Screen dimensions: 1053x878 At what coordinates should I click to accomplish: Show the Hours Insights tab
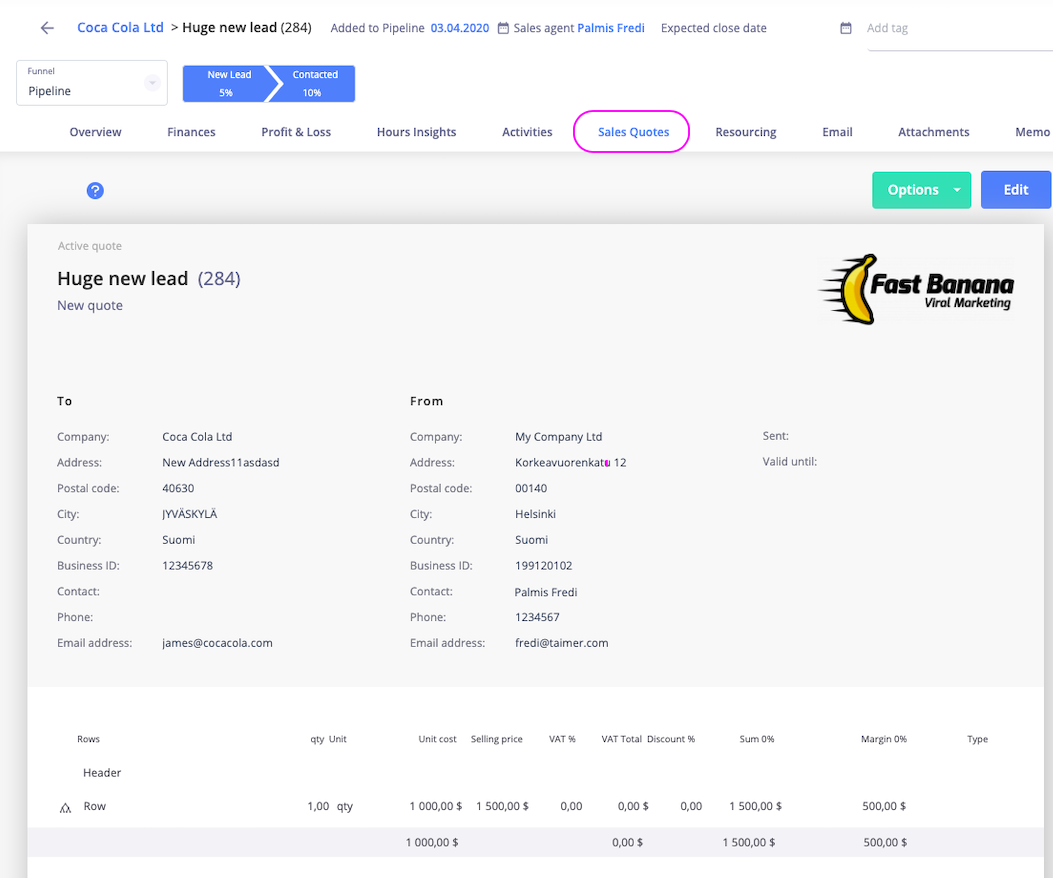click(416, 132)
